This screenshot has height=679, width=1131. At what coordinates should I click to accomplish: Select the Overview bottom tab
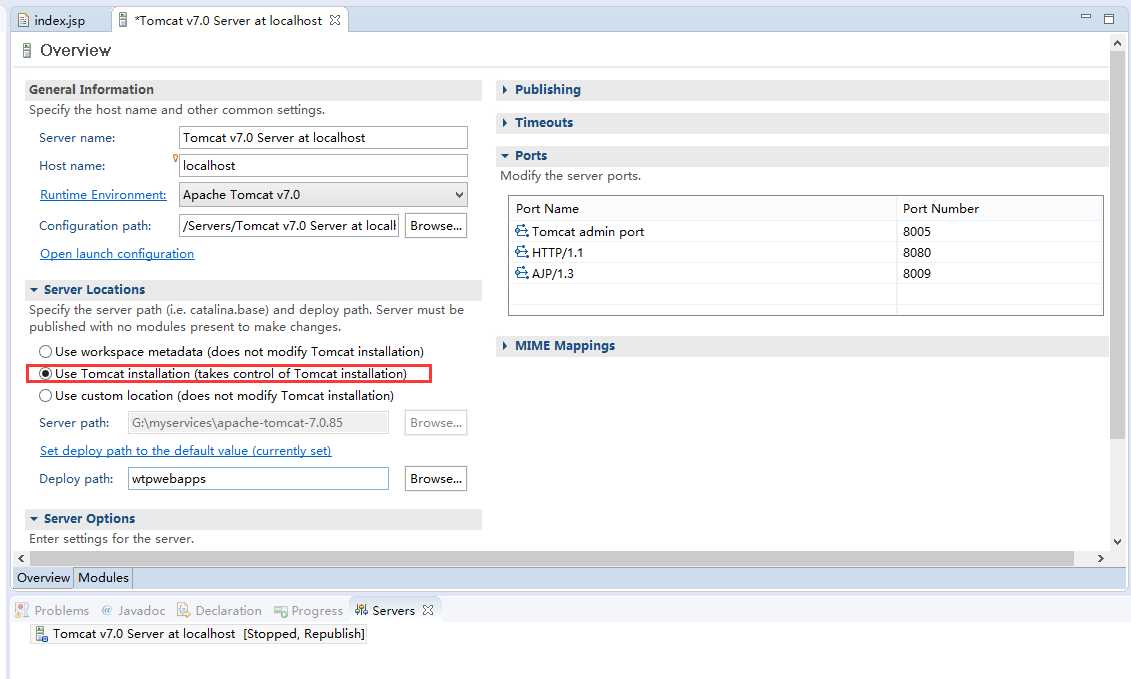click(x=43, y=578)
